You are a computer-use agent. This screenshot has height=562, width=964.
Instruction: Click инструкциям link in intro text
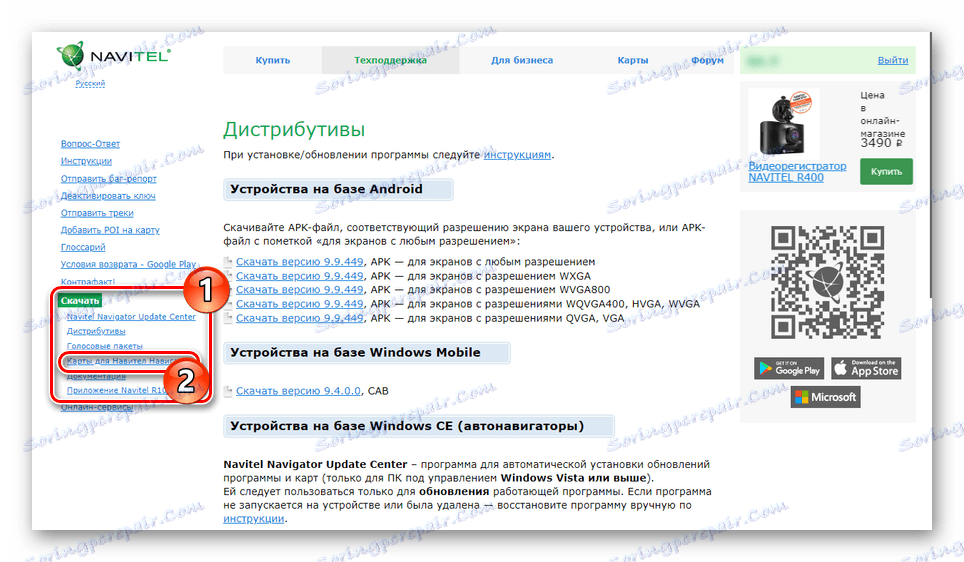pos(517,155)
